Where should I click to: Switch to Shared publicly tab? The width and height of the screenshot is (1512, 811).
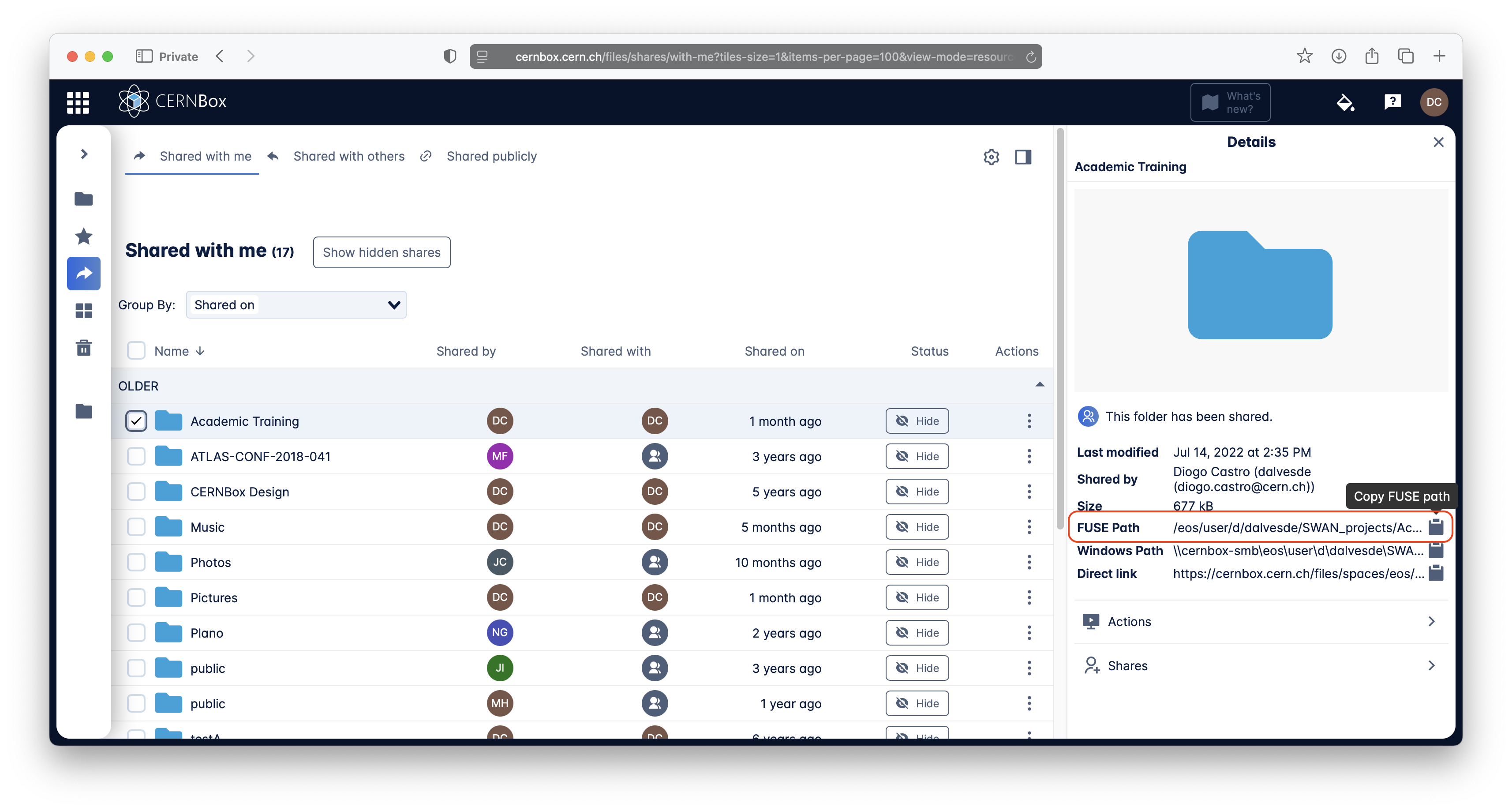pos(491,156)
